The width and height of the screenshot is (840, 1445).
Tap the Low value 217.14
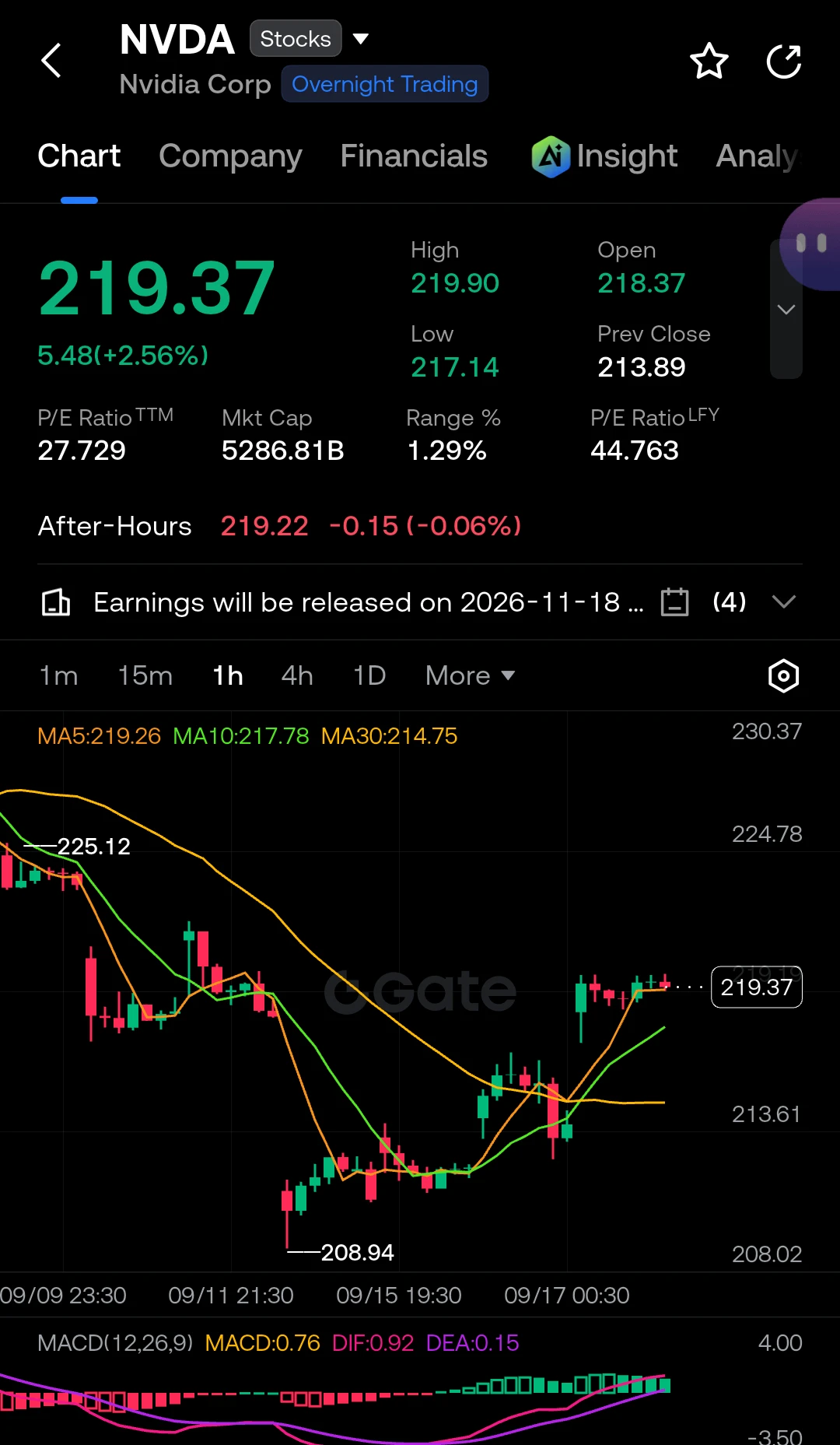[454, 367]
